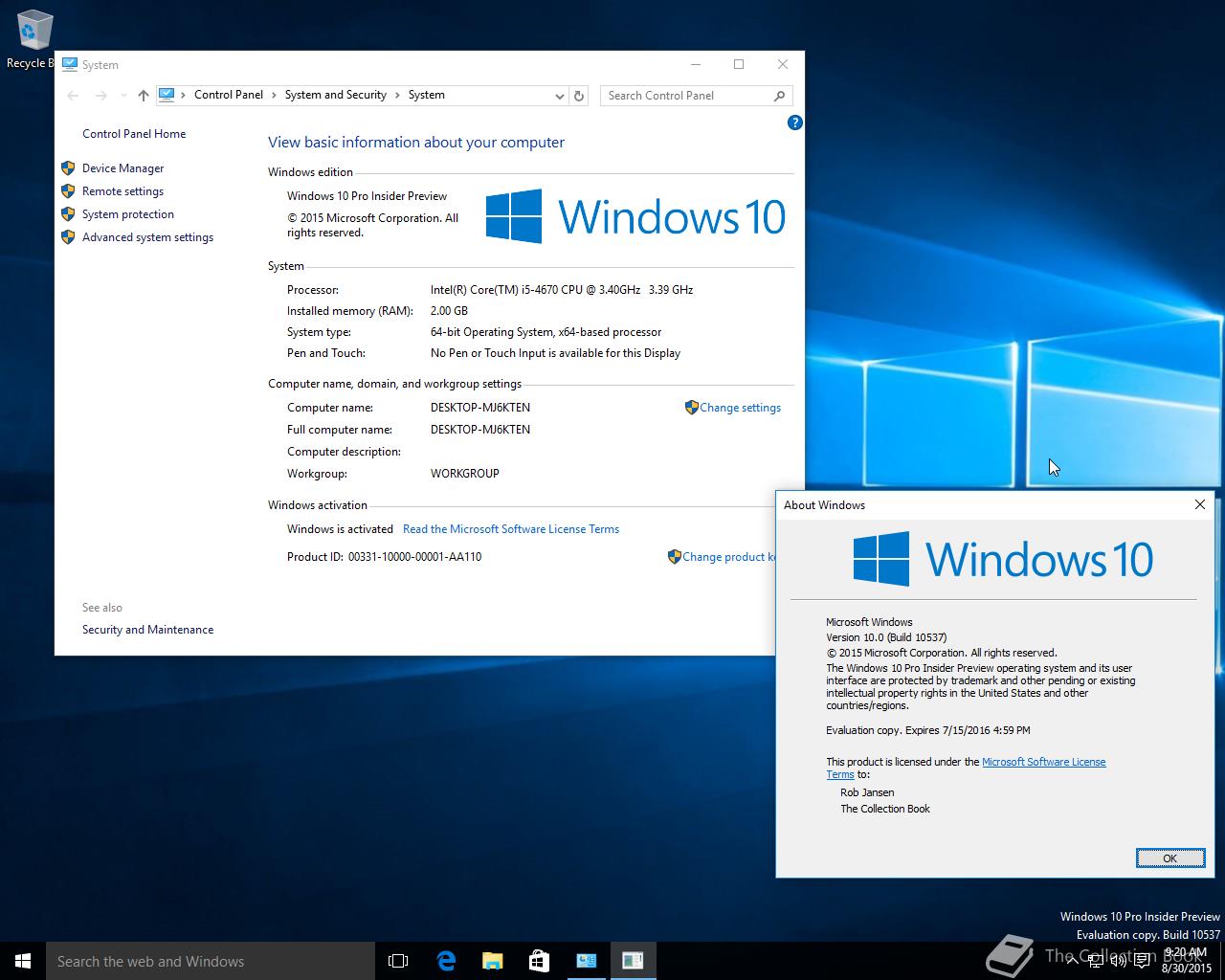Click the System window title icon
1225x980 pixels.
70,64
